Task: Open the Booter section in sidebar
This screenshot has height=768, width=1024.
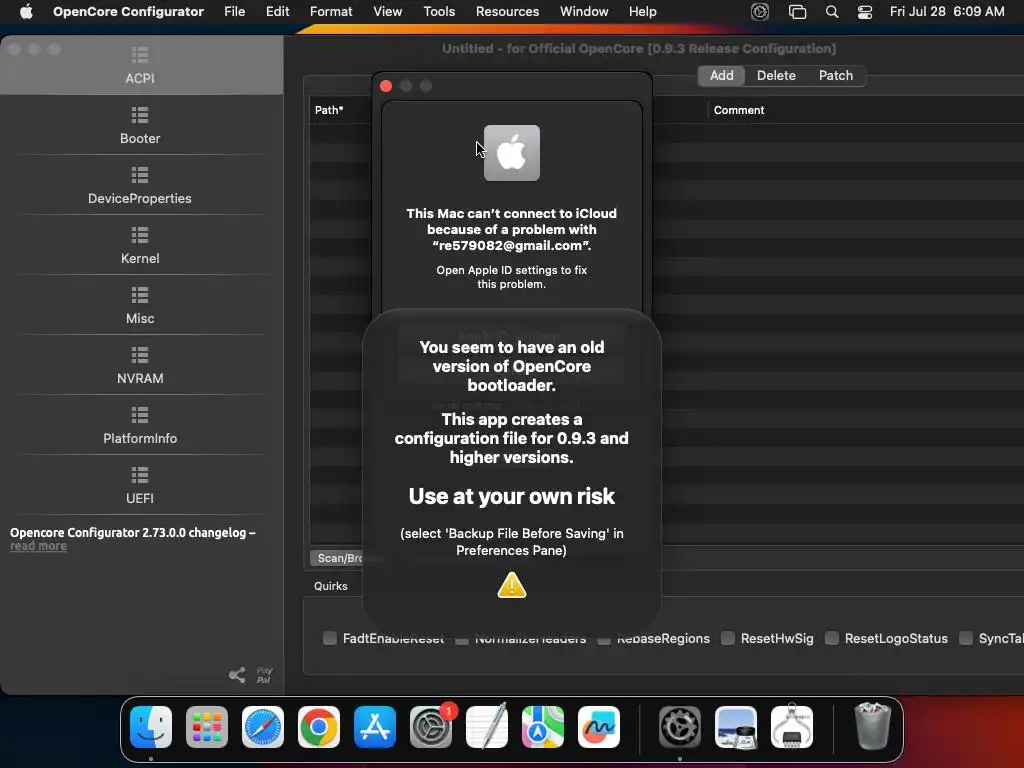Action: click(140, 125)
